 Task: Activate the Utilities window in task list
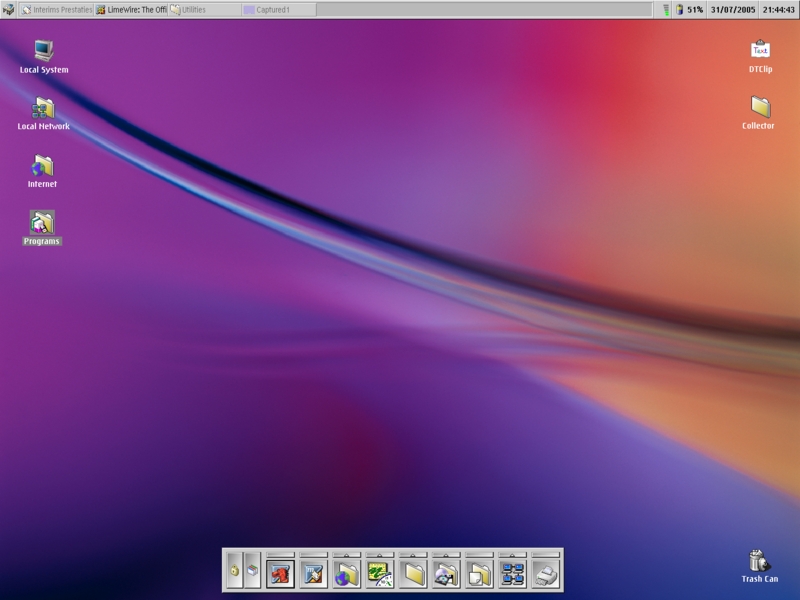click(x=205, y=9)
